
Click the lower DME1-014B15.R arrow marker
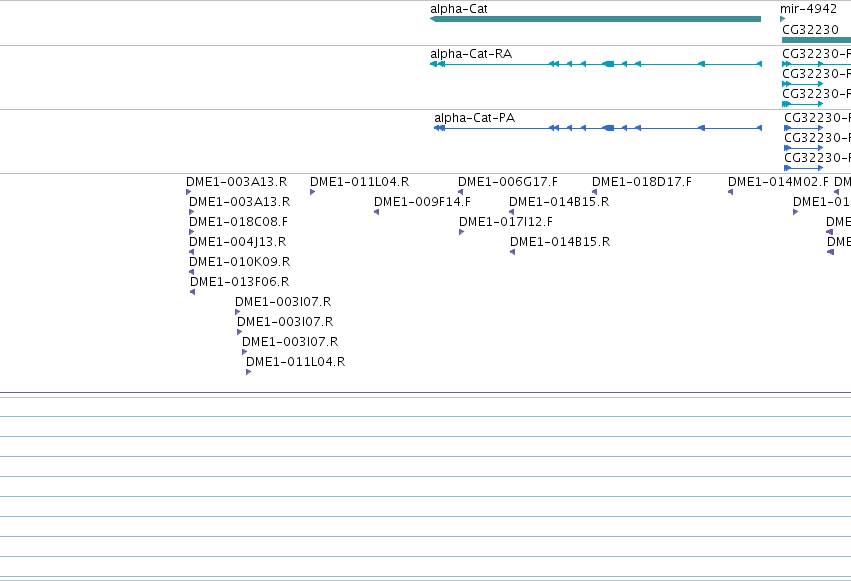[x=512, y=252]
